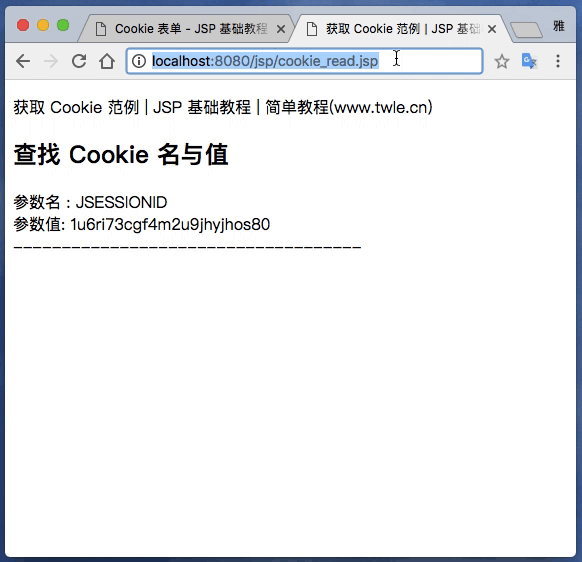This screenshot has height=562, width=582.
Task: Minimize window with the yellow button
Action: [43, 25]
